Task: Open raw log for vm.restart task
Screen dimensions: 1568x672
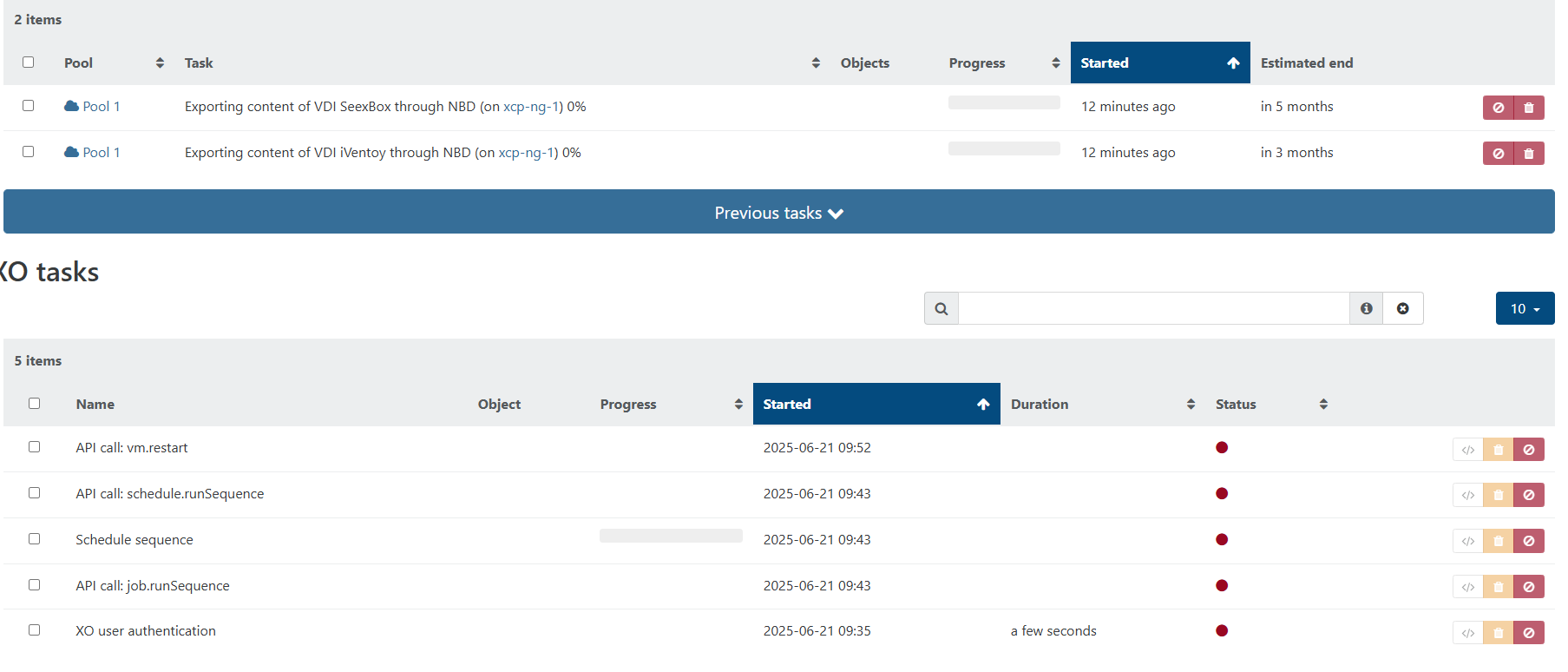Action: 1467,450
